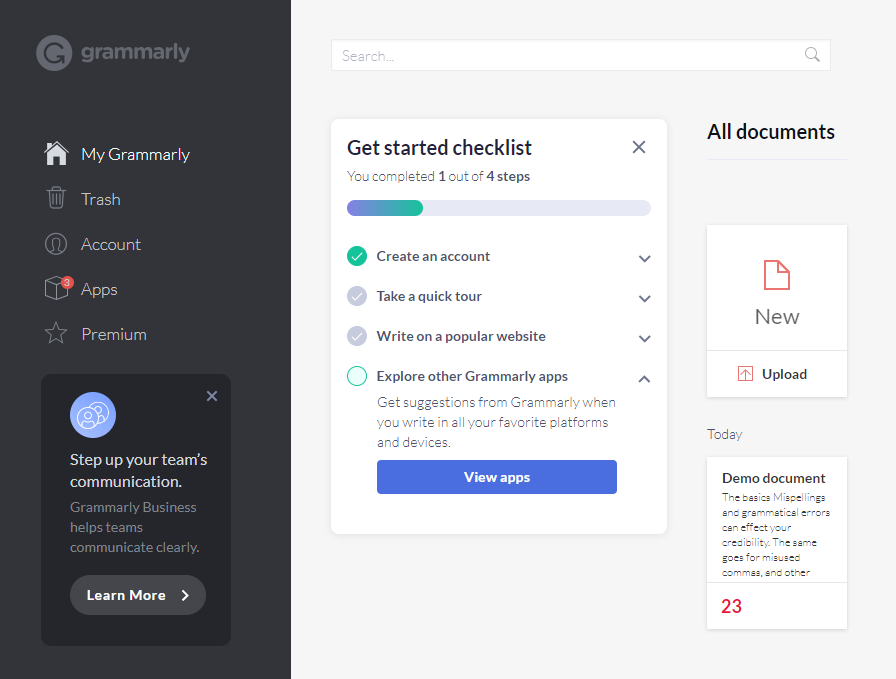896x679 pixels.
Task: Click the 23 score on Demo document
Action: [x=731, y=606]
